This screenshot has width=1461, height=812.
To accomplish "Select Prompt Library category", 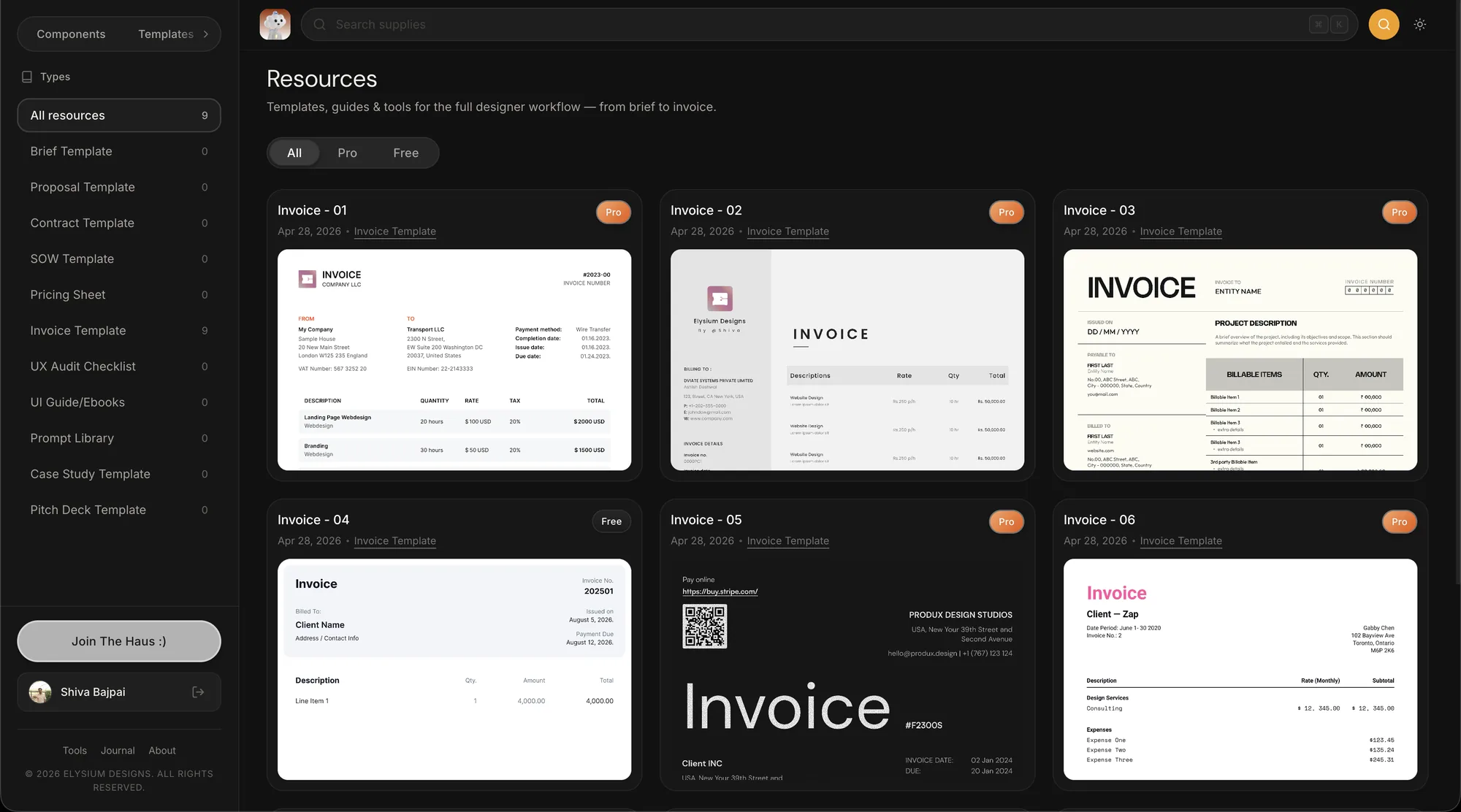I will 119,437.
